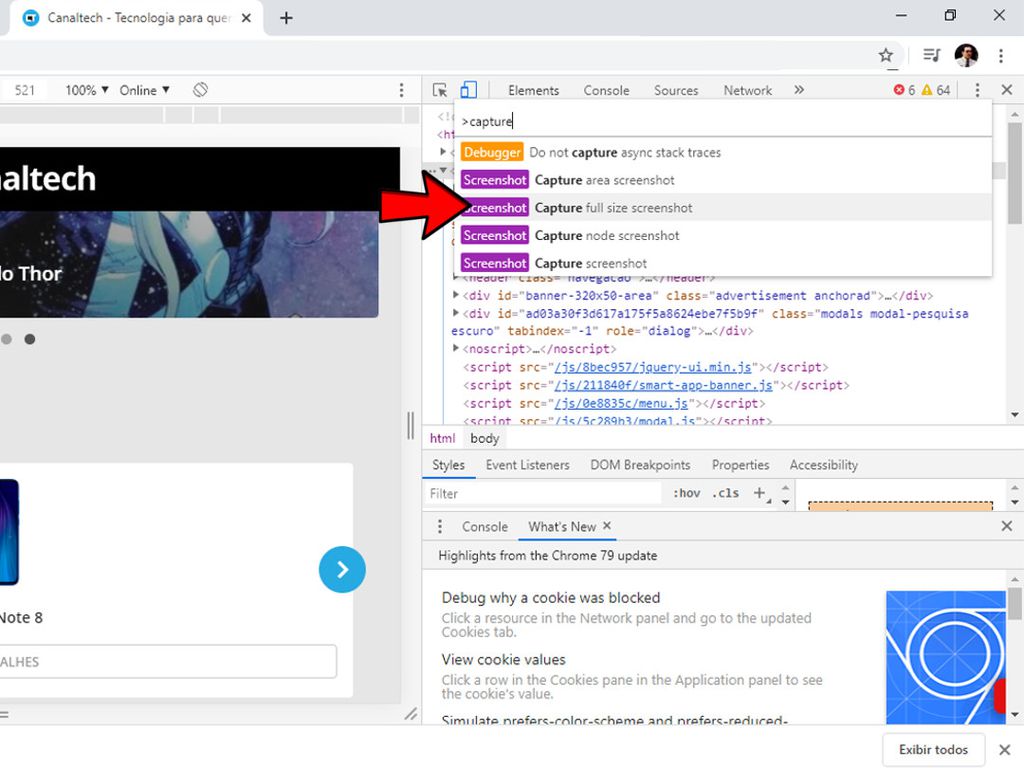Switch to drawer Console tab
The image size is (1024, 768).
(x=485, y=526)
